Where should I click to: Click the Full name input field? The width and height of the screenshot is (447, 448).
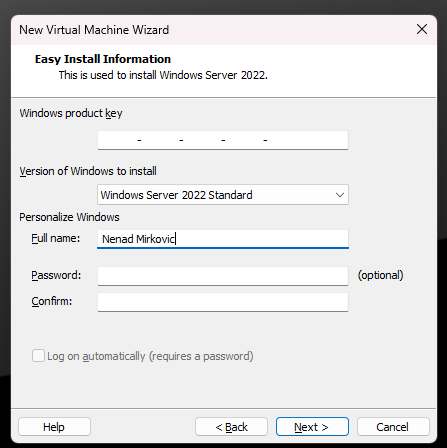pos(223,239)
